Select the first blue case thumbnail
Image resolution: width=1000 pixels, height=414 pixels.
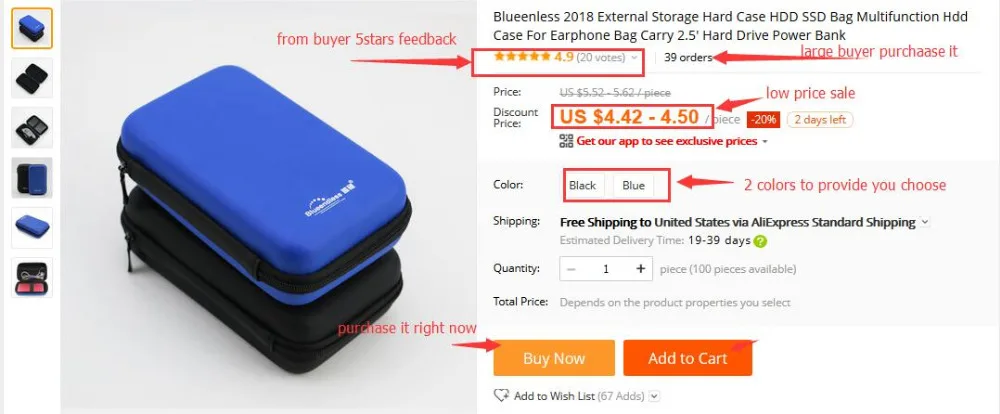[x=32, y=28]
